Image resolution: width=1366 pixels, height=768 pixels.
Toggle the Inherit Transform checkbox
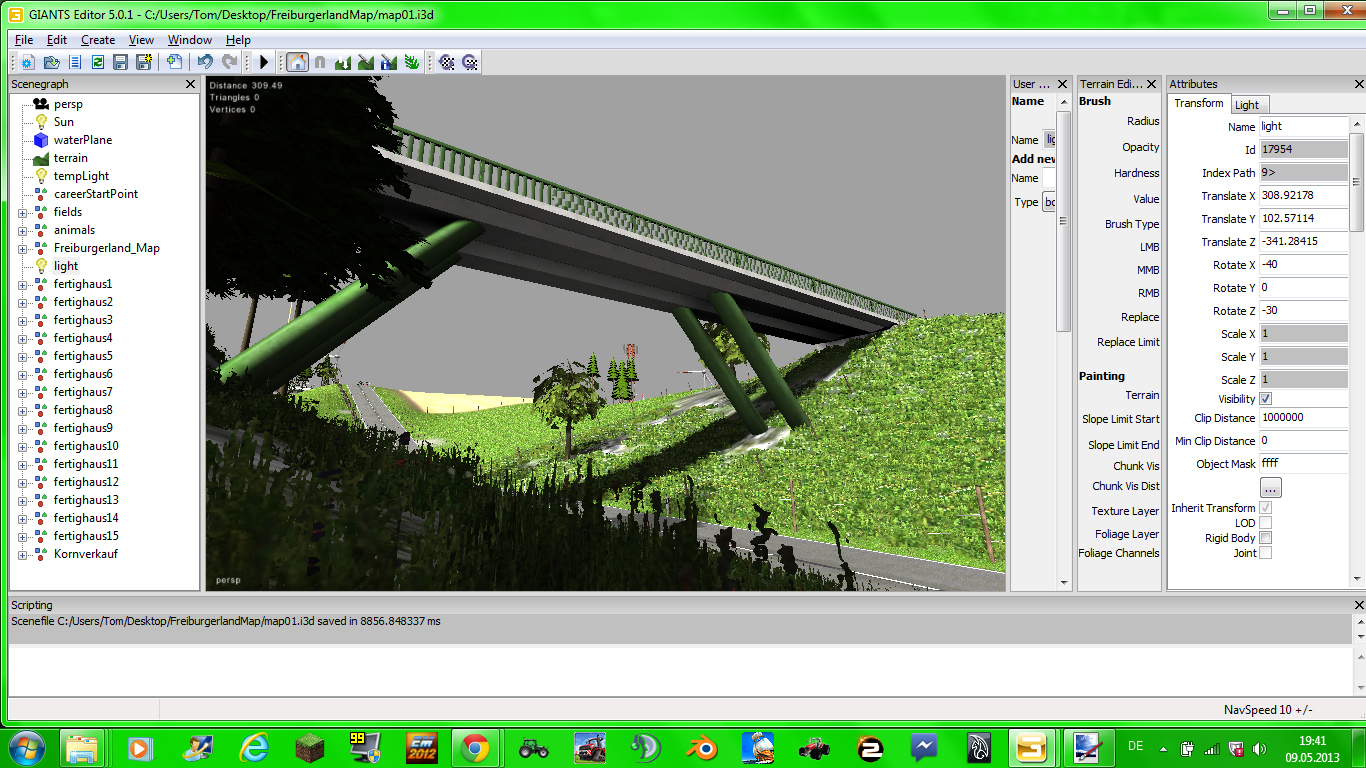tap(1266, 508)
